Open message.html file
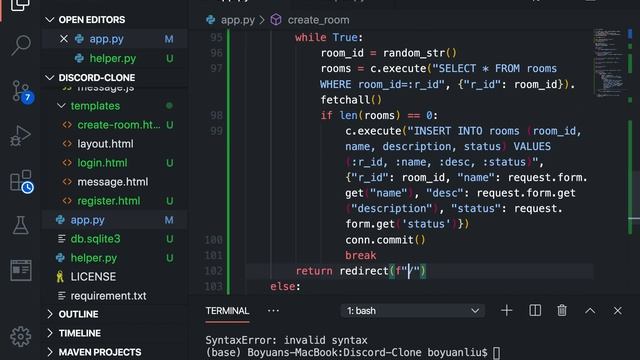Image resolution: width=640 pixels, height=360 pixels. (x=113, y=182)
